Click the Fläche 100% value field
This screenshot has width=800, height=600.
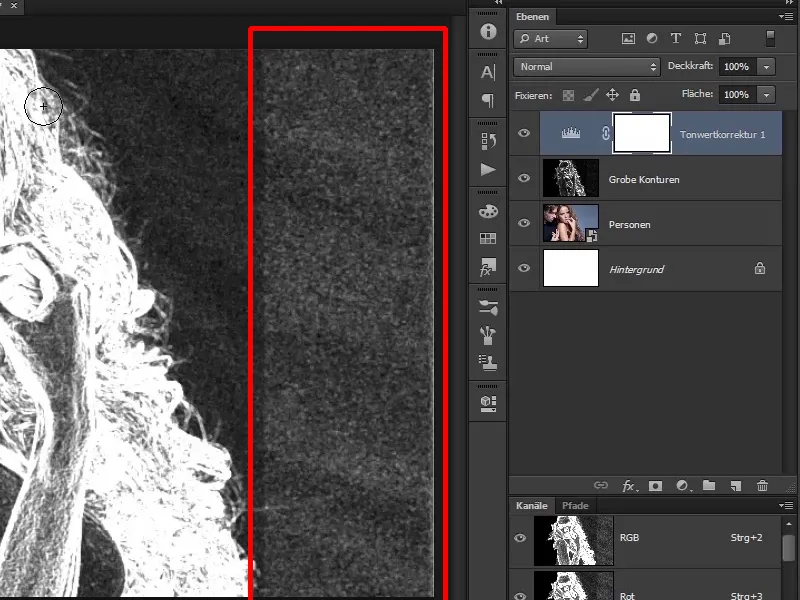(738, 95)
